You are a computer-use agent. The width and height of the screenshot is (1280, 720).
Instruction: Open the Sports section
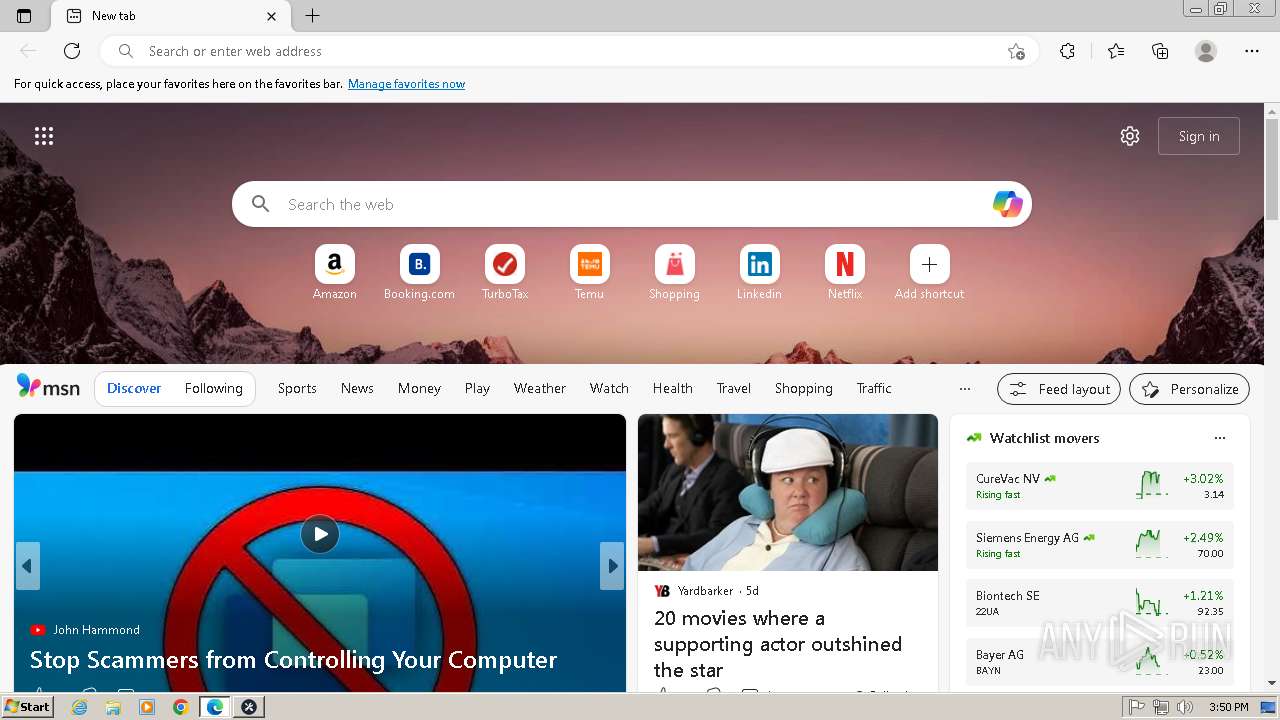[297, 388]
